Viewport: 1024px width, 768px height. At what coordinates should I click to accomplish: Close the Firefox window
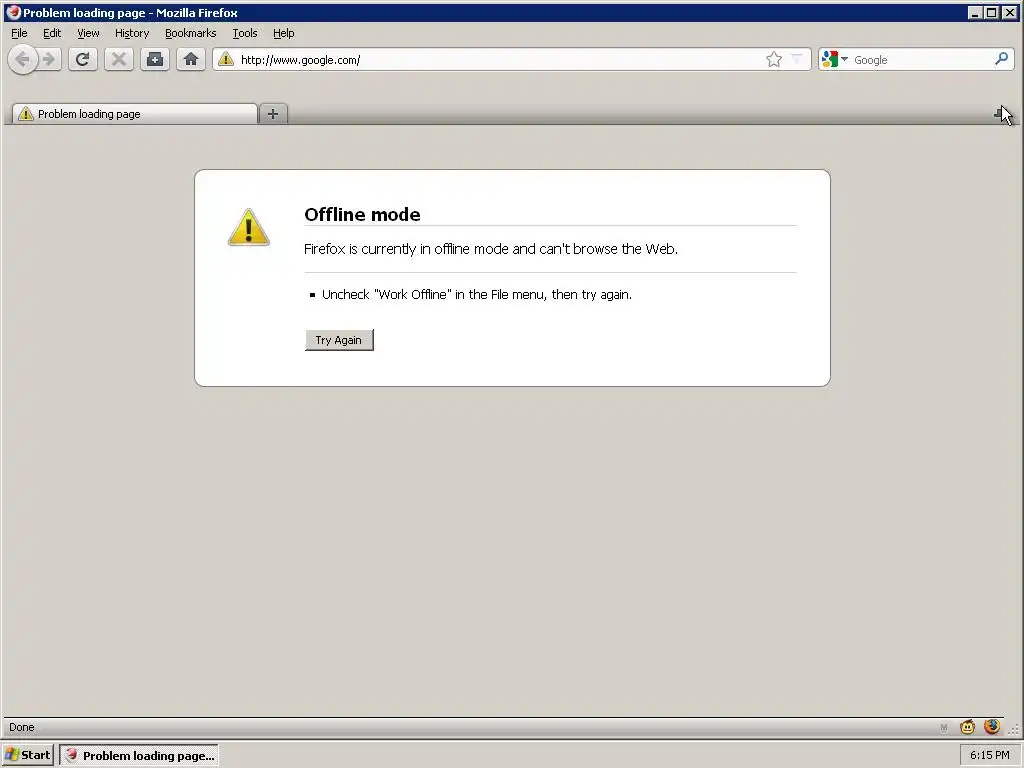(x=1010, y=12)
